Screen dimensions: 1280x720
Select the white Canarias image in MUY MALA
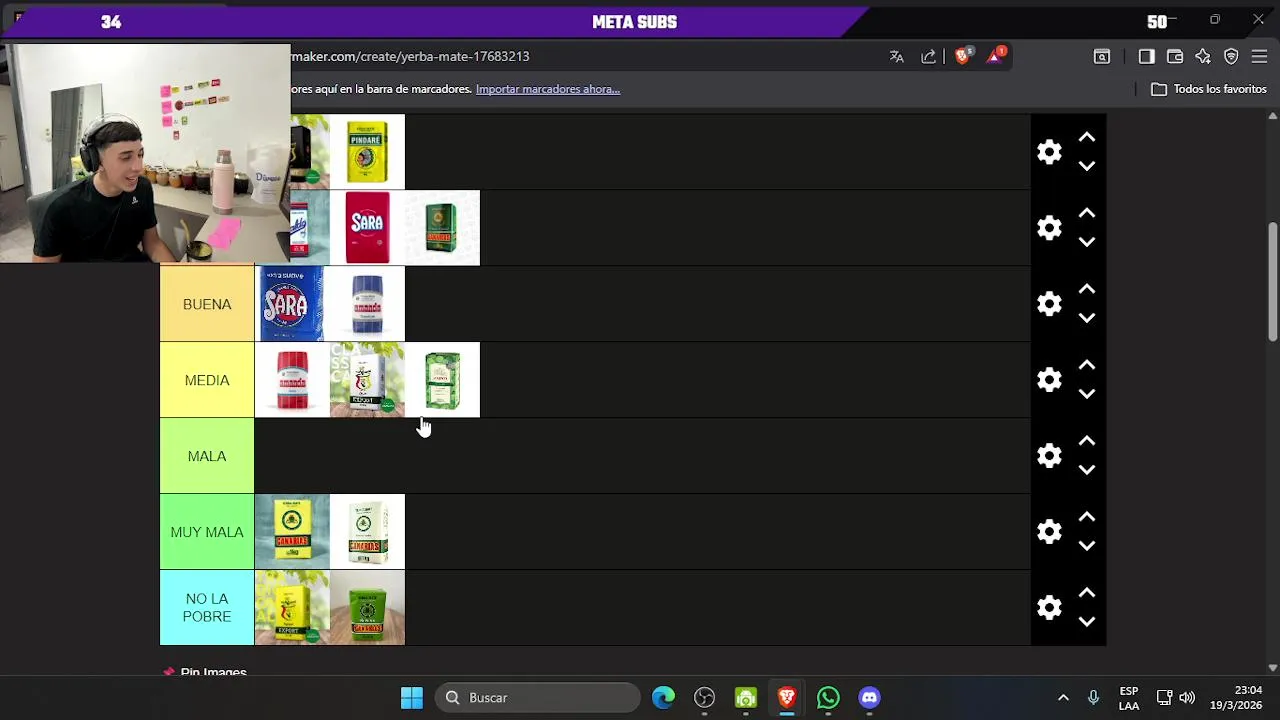[367, 532]
